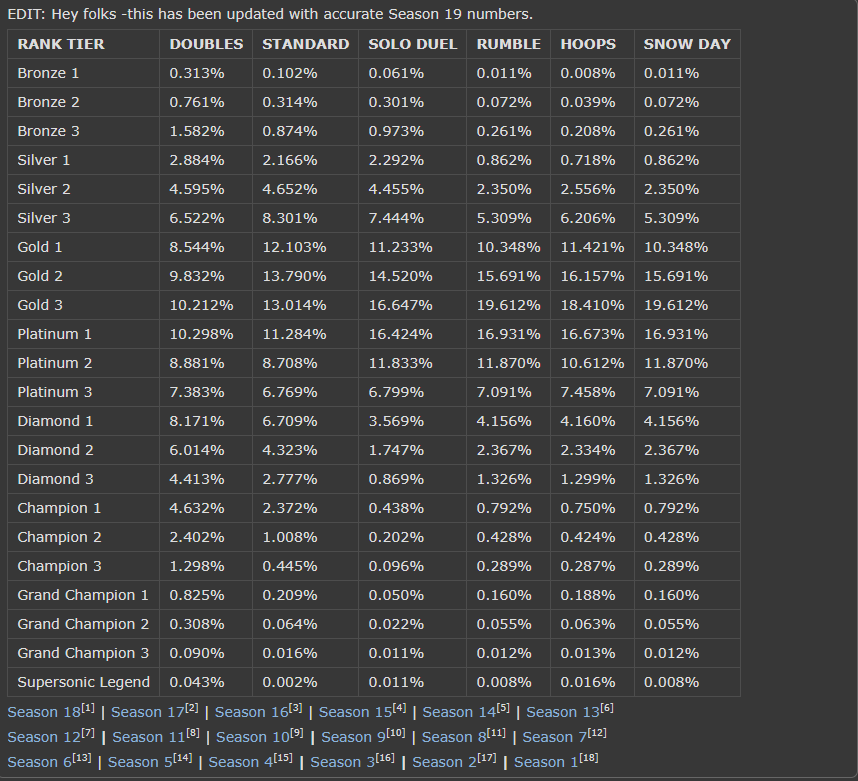Image resolution: width=858 pixels, height=781 pixels.
Task: Open the Season 1 link
Action: click(x=546, y=762)
